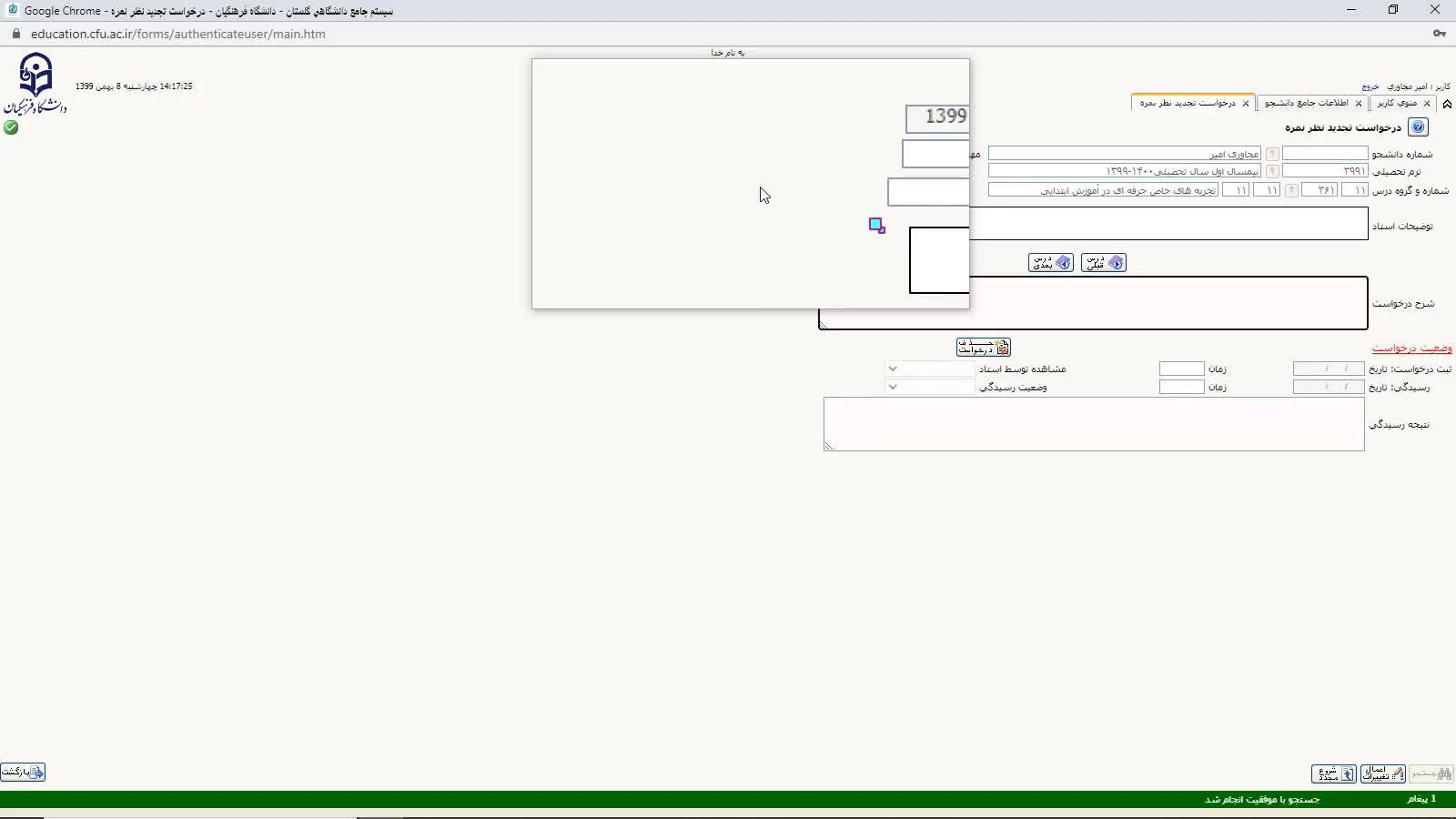Click the small cyan square icon in popup

click(x=876, y=225)
